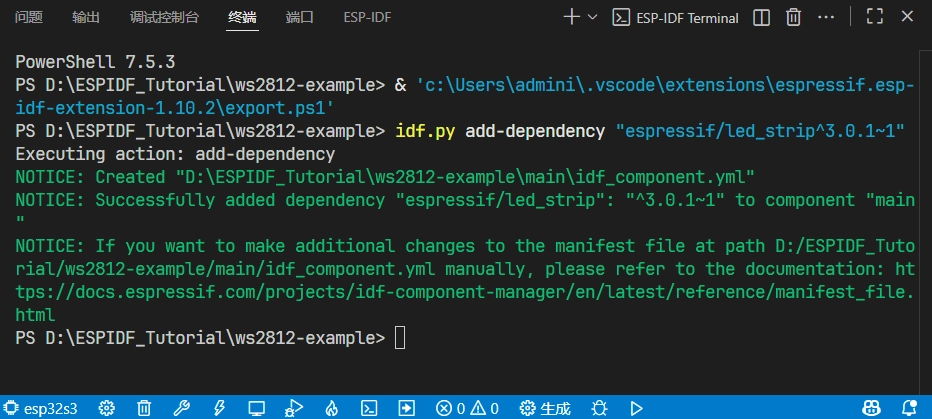Click the flash device lightning icon
The image size is (932, 419).
218,408
